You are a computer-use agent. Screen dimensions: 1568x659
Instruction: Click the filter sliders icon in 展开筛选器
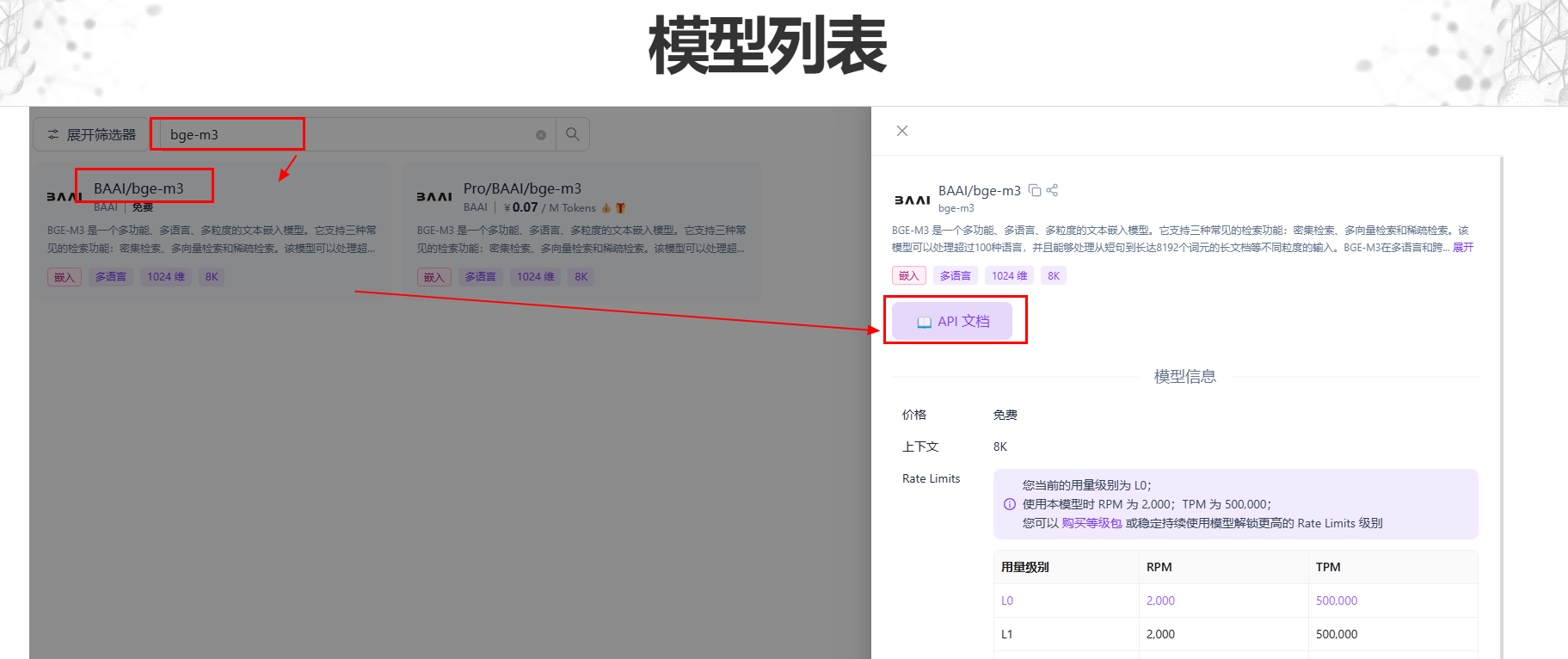53,134
